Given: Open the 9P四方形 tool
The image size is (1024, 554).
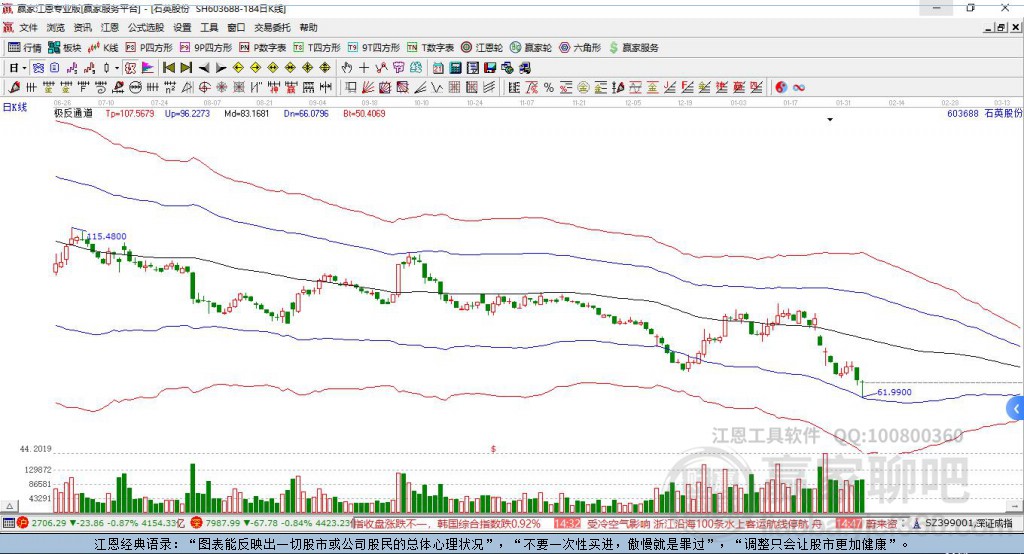Looking at the screenshot, I should coord(206,48).
